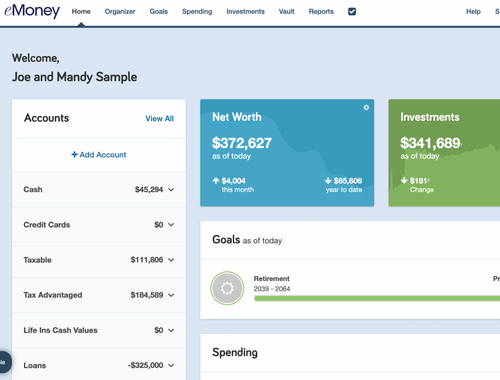The image size is (500, 380).
Task: Click the Retirement goal name
Action: coord(272,279)
